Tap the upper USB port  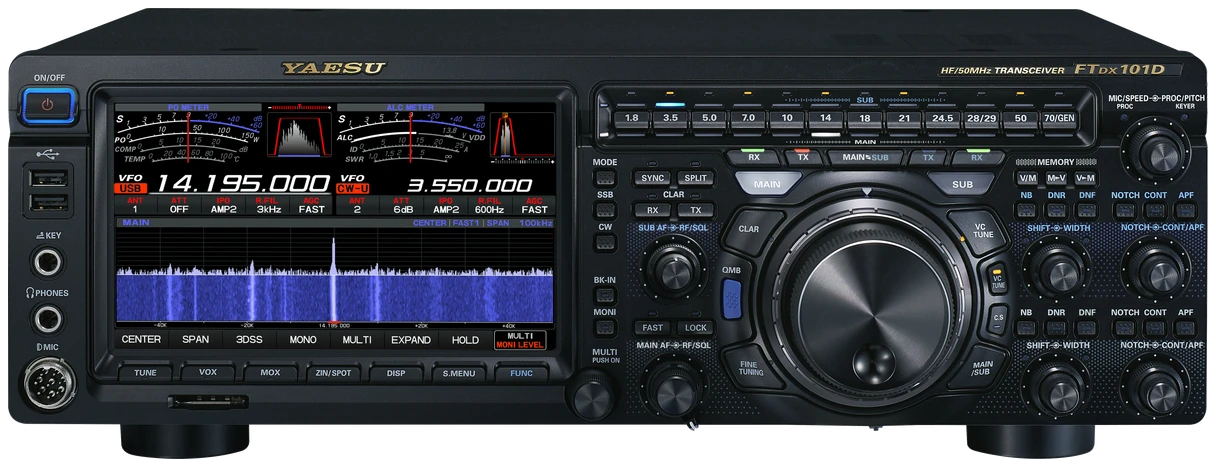pos(49,179)
